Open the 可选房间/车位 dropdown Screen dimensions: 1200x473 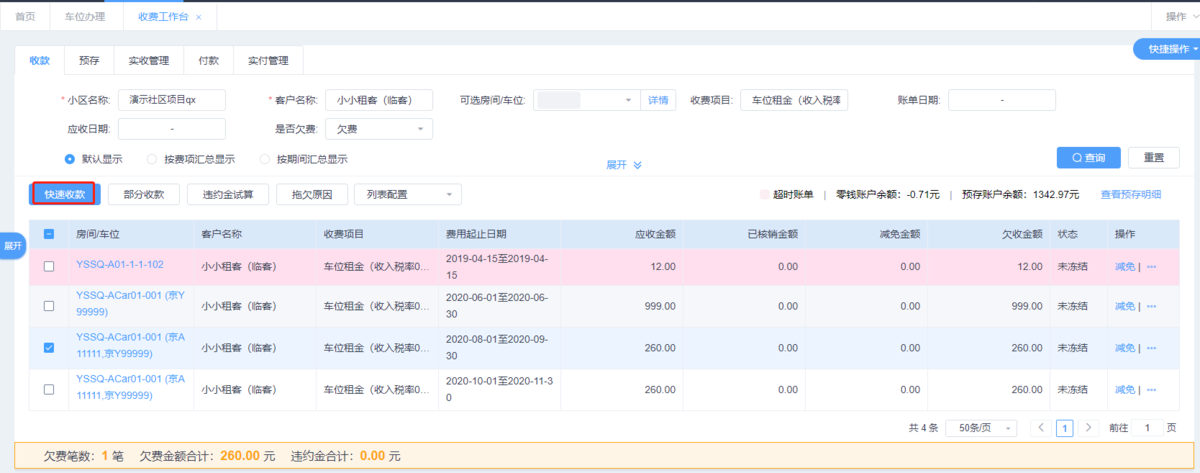click(x=586, y=100)
